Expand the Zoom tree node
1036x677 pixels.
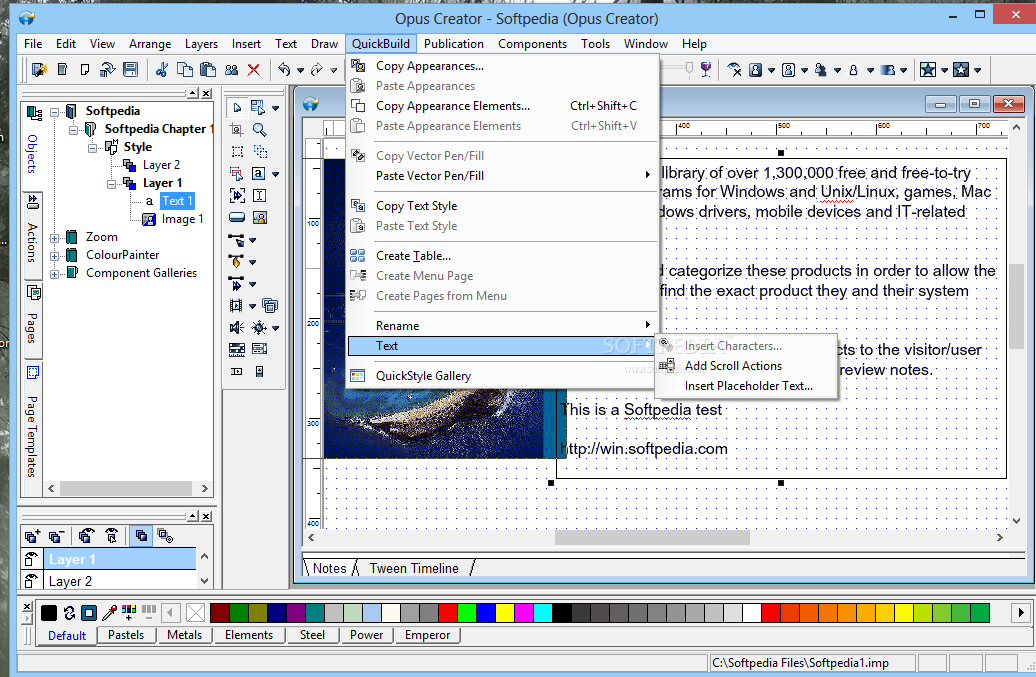(55, 238)
